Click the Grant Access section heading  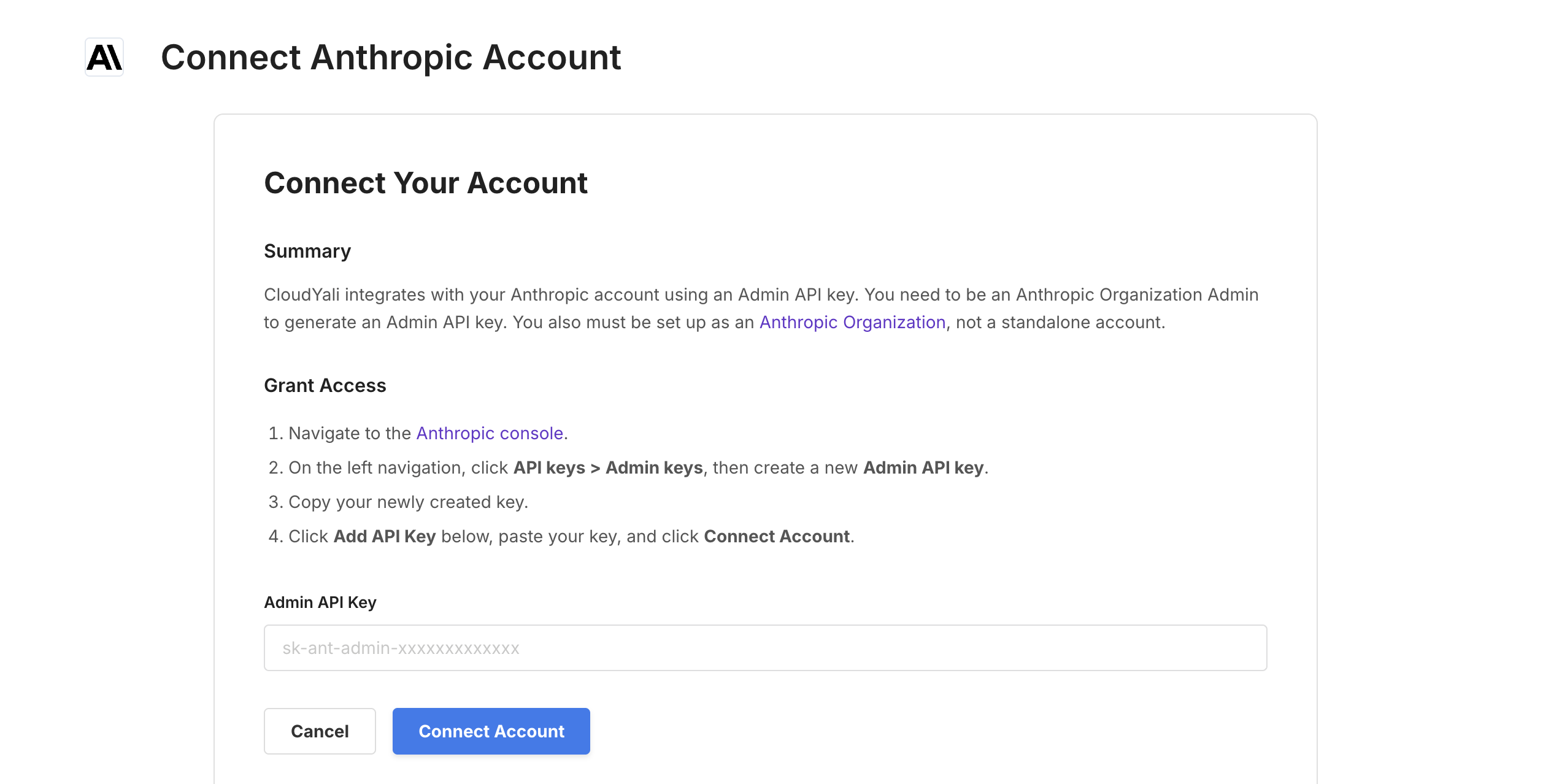325,385
